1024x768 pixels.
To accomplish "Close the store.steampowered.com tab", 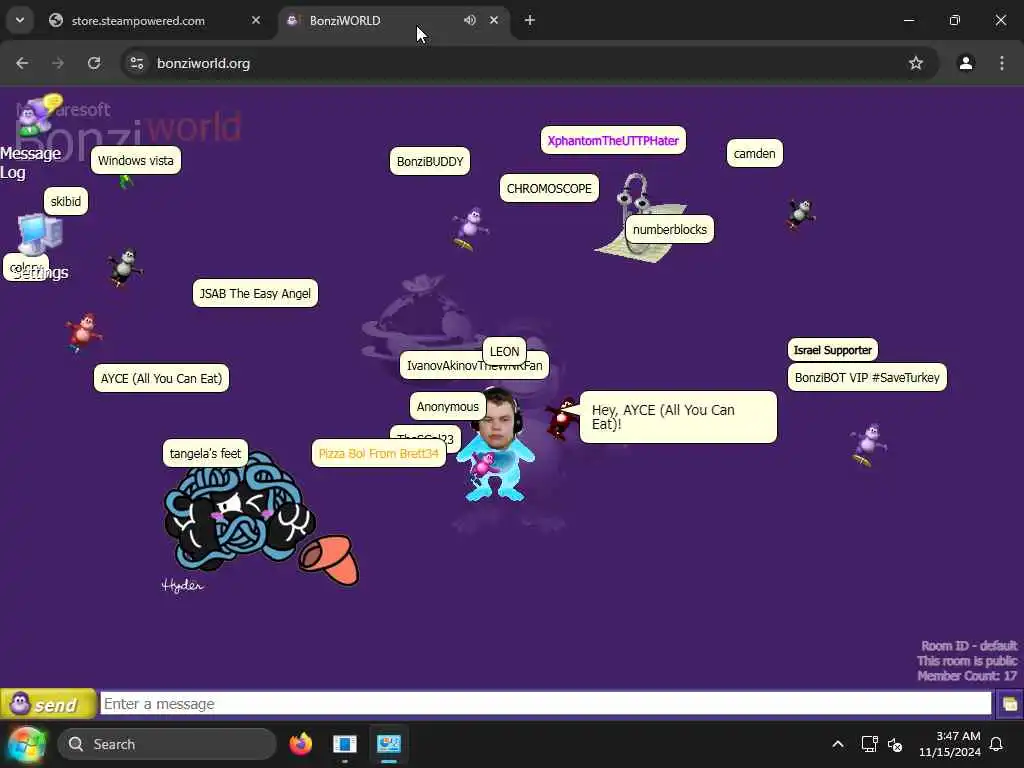I will click(x=255, y=20).
